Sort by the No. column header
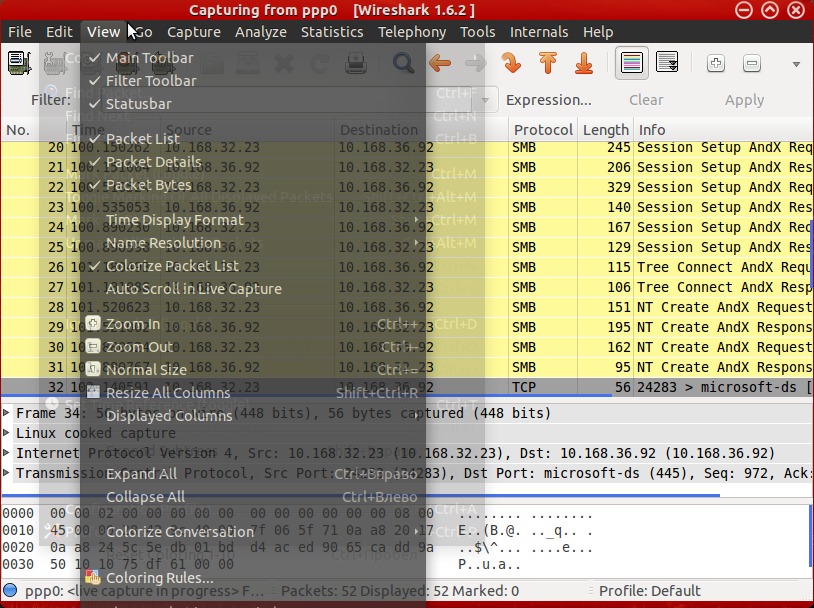 tap(34, 130)
